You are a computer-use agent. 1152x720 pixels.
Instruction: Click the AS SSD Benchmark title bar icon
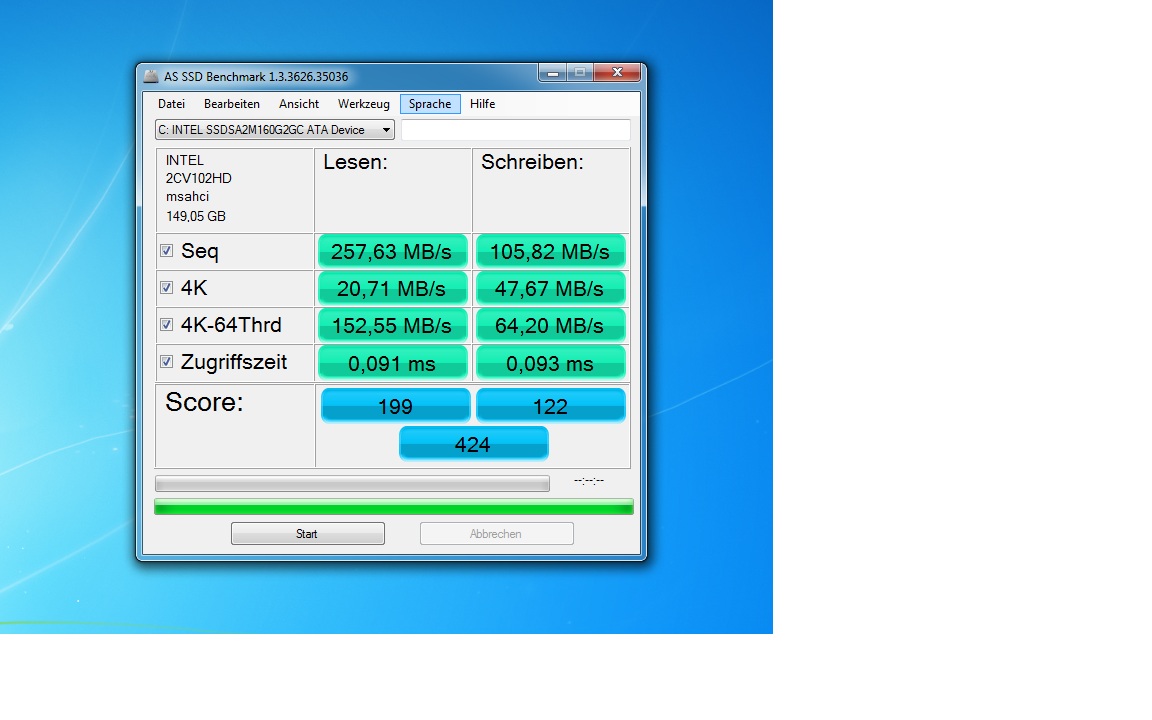coord(151,76)
